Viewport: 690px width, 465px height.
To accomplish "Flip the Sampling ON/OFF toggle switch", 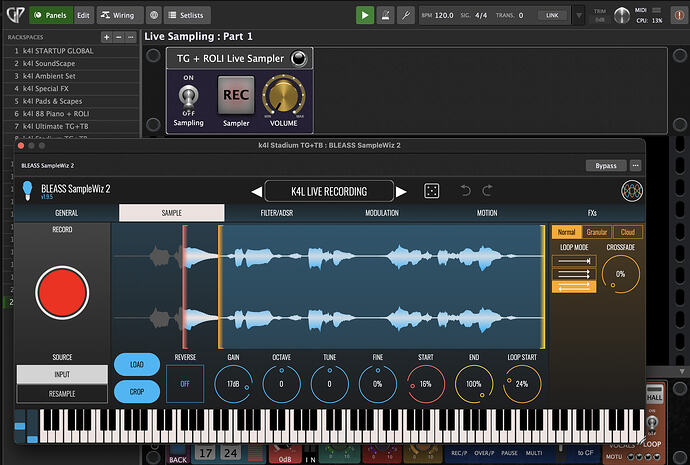I will (x=188, y=97).
